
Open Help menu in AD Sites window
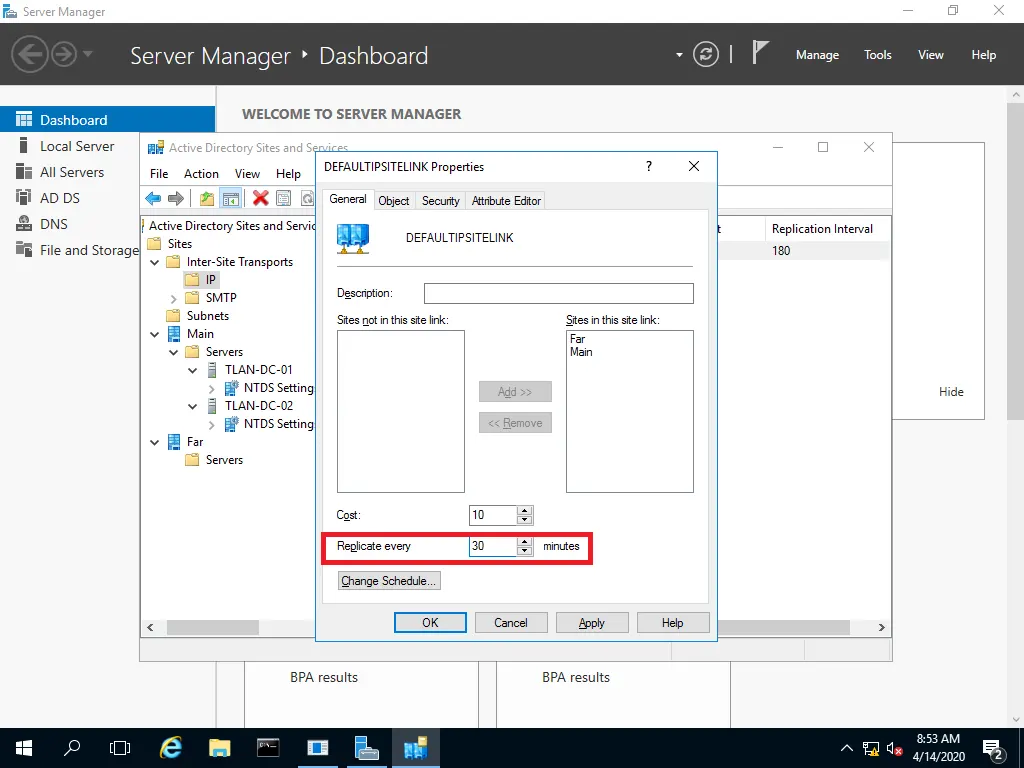pos(288,173)
